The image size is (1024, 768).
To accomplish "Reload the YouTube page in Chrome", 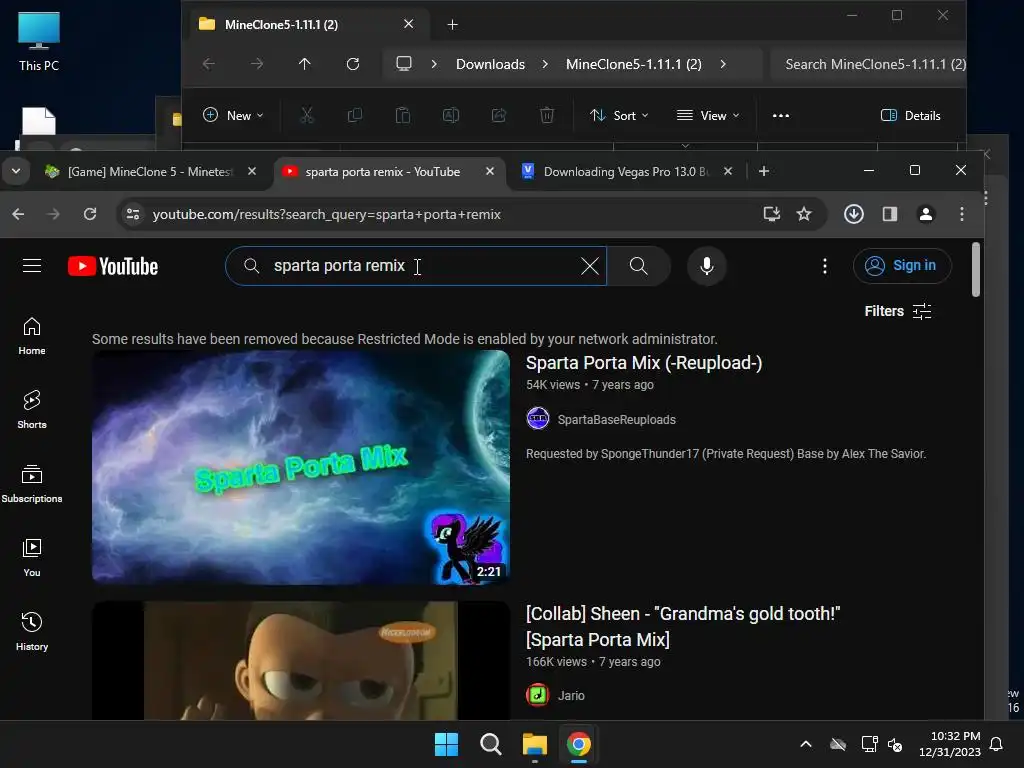I will coord(89,214).
